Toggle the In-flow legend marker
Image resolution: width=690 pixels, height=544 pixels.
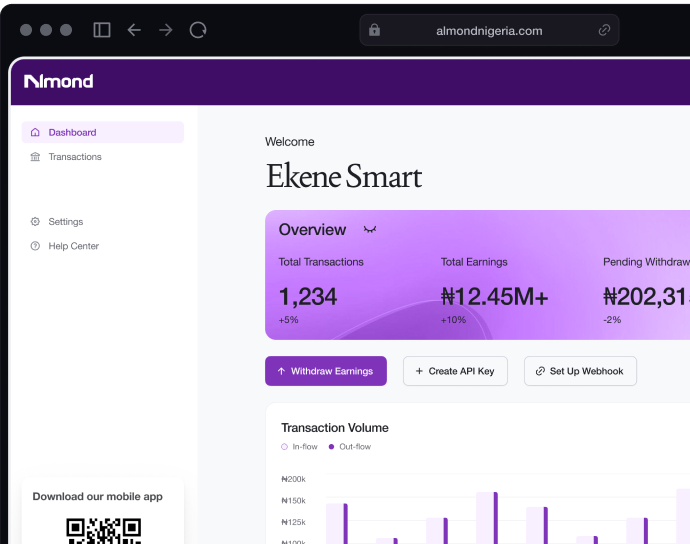[284, 447]
